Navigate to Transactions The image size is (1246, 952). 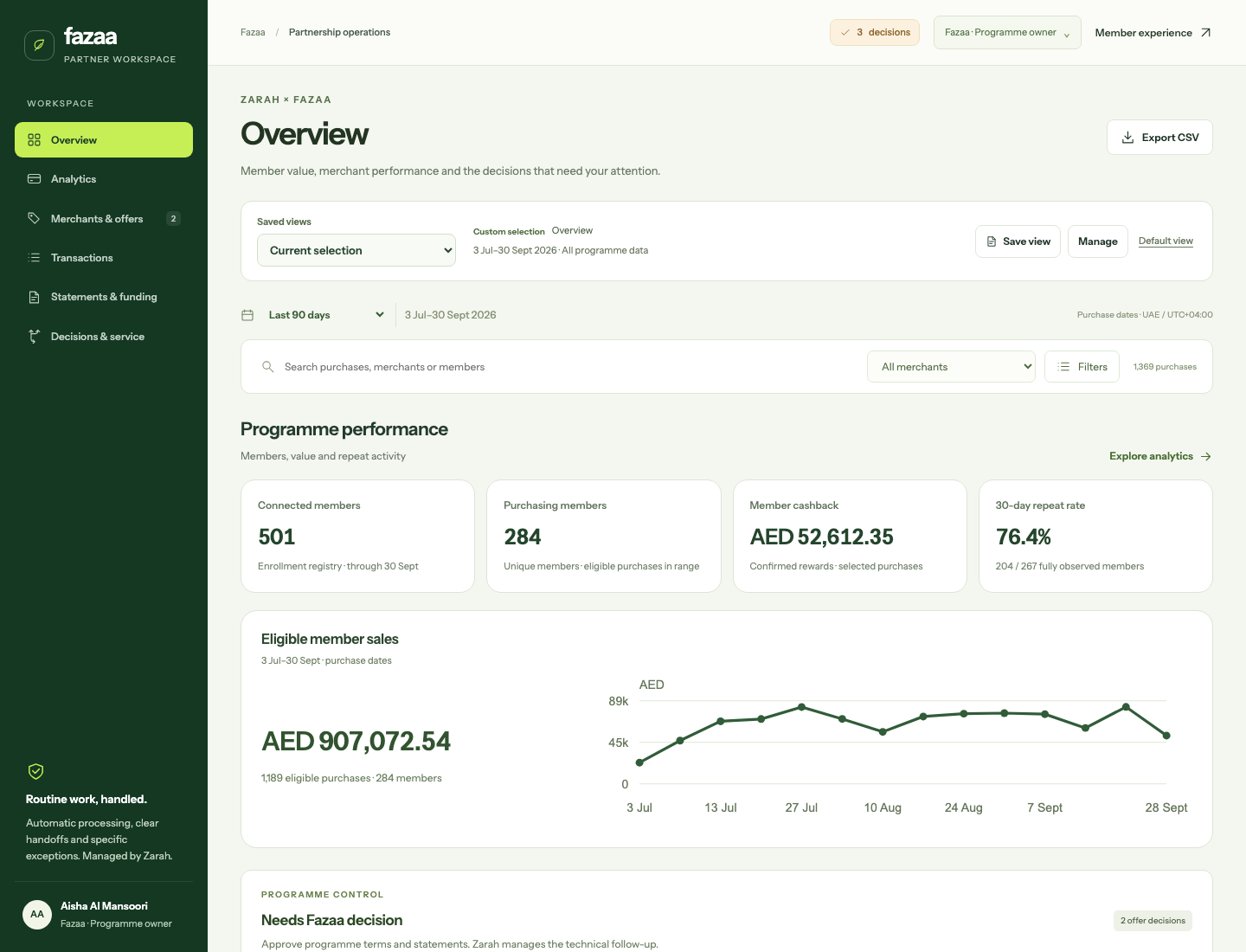[x=104, y=258]
